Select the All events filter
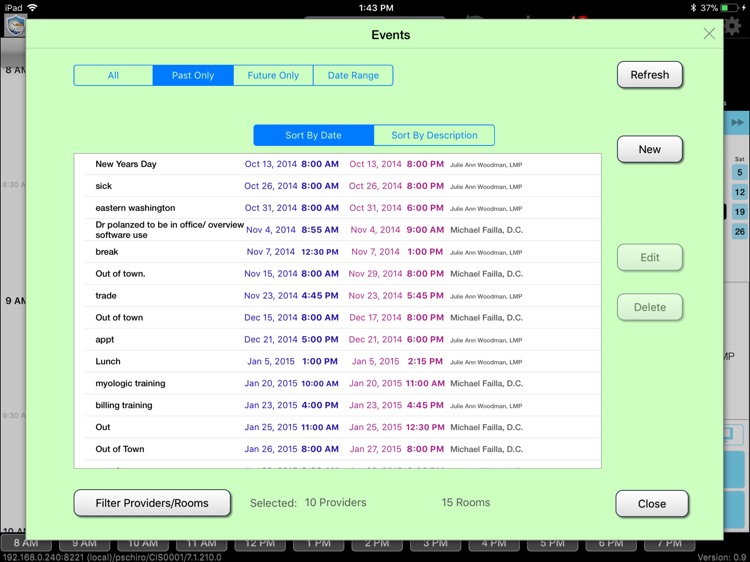The image size is (750, 562). (113, 76)
